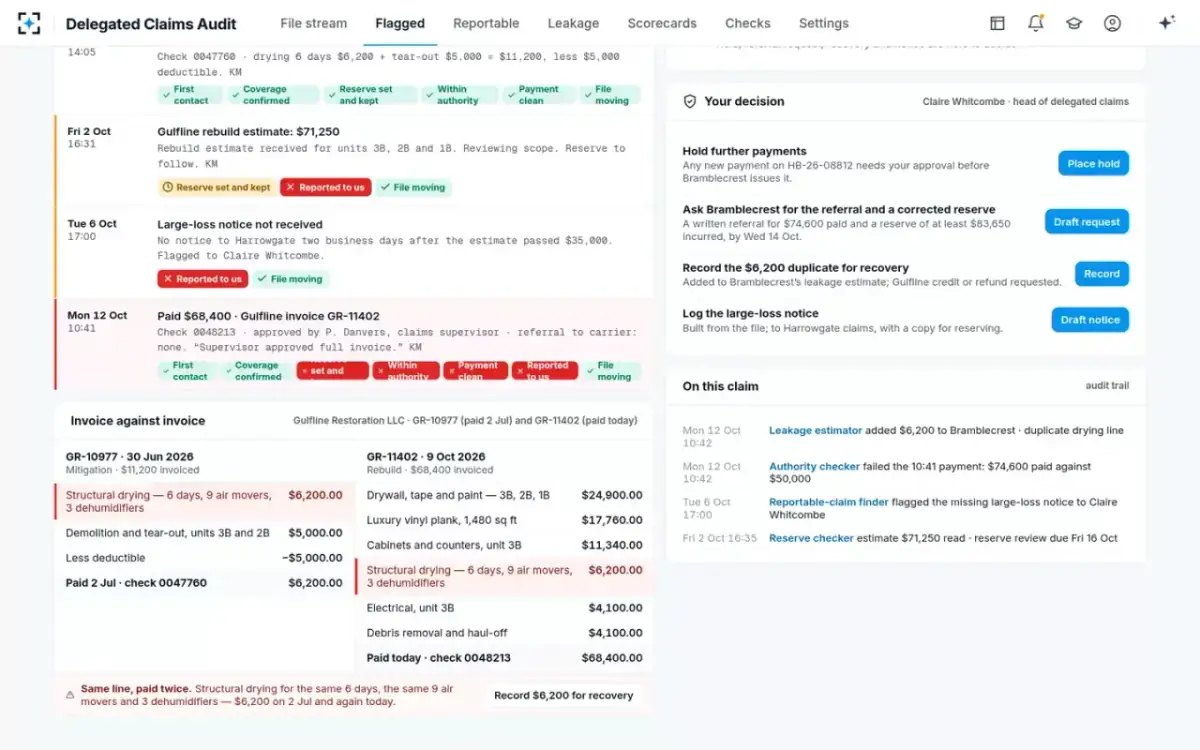
Task: Open the Authority checker link
Action: click(x=814, y=467)
